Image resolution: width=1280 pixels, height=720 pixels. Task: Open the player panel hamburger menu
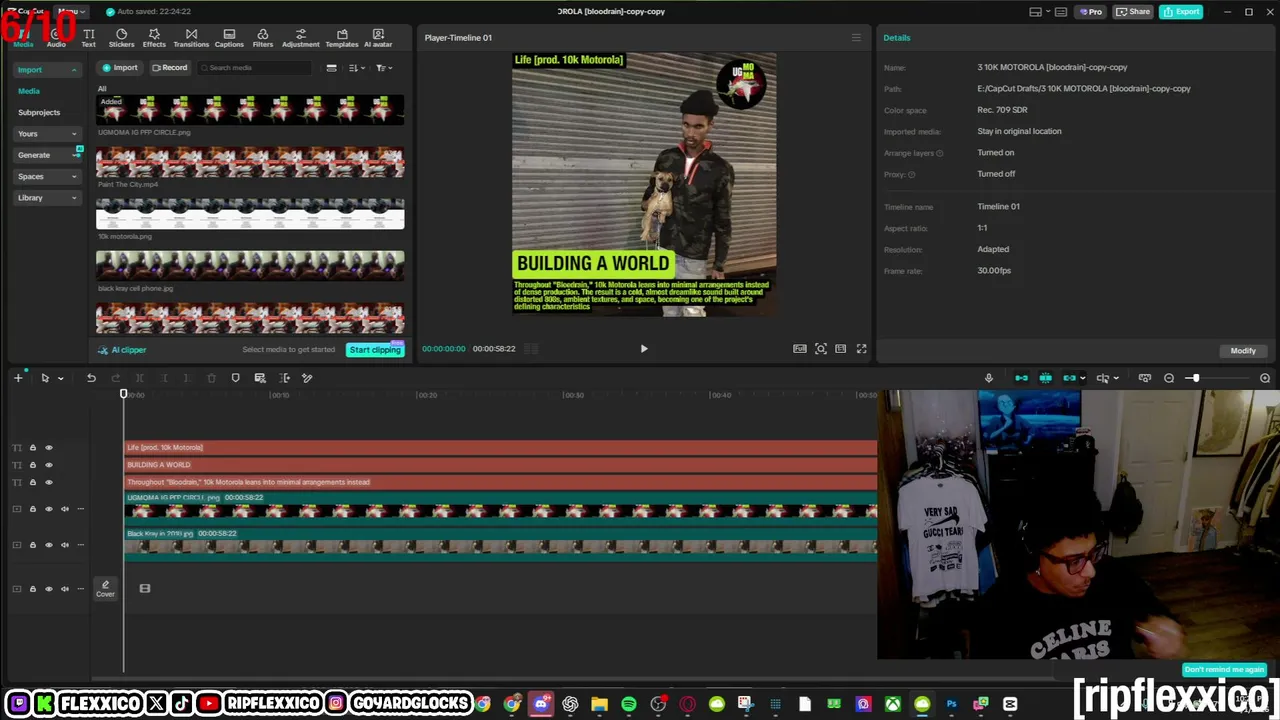pos(856,38)
